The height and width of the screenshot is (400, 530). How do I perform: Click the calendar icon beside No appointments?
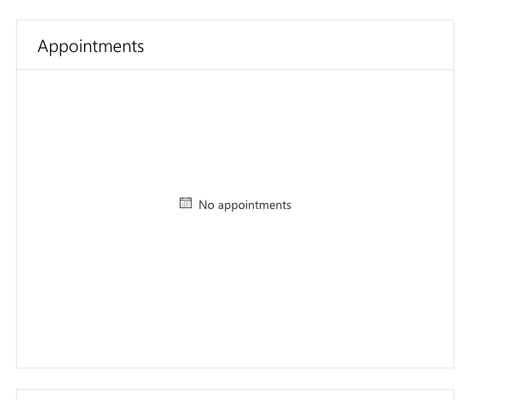(185, 203)
